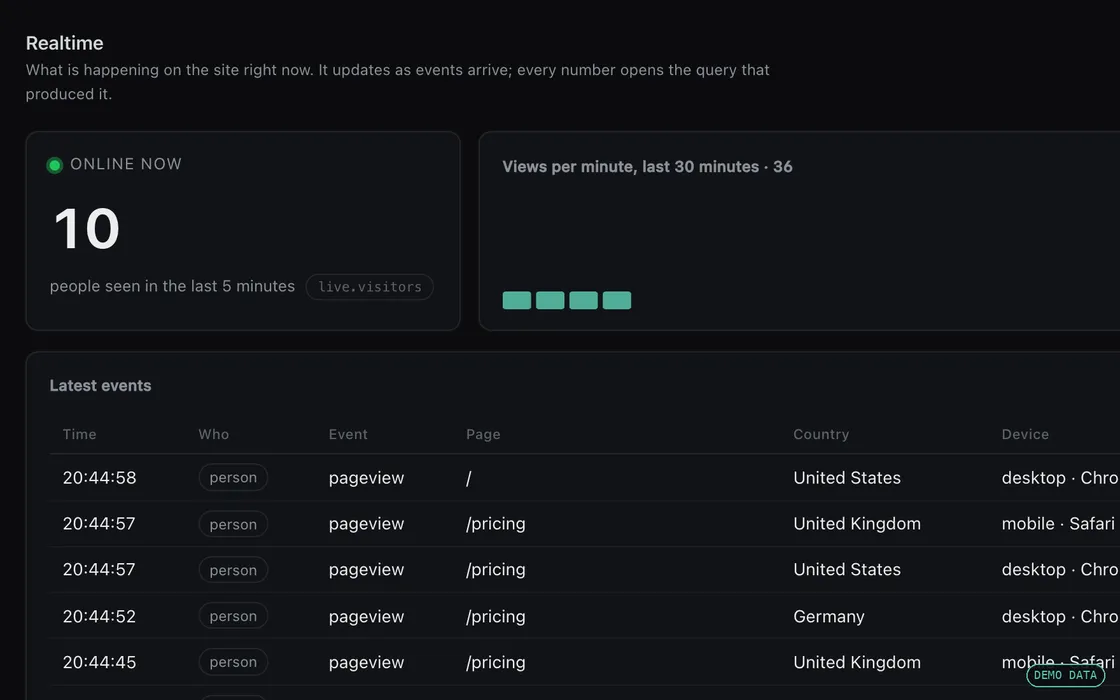This screenshot has width=1120, height=700.
Task: Click the desktop device cell in the Germany row
Action: pos(1060,616)
